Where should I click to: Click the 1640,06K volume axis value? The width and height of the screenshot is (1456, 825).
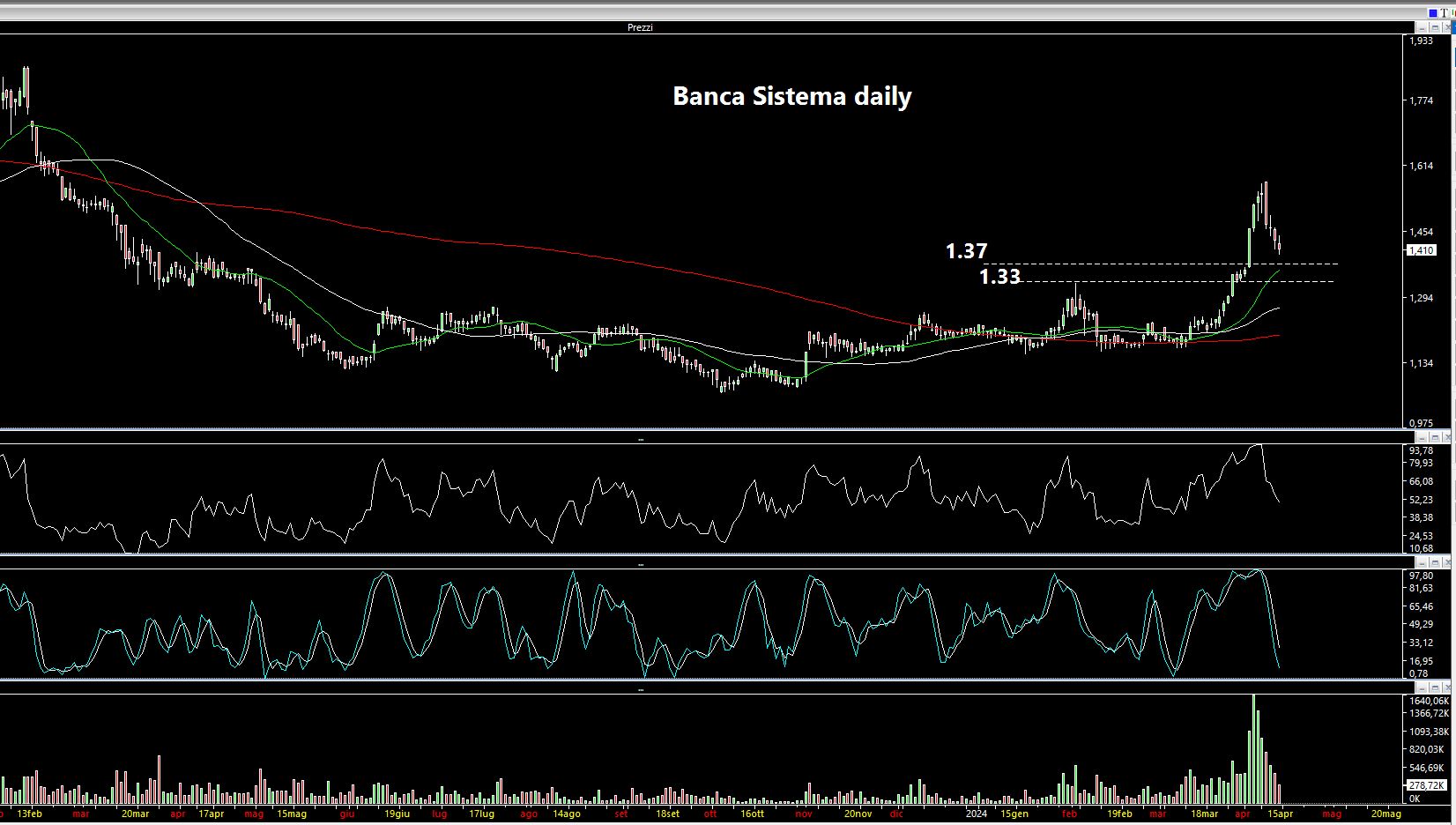point(1429,701)
